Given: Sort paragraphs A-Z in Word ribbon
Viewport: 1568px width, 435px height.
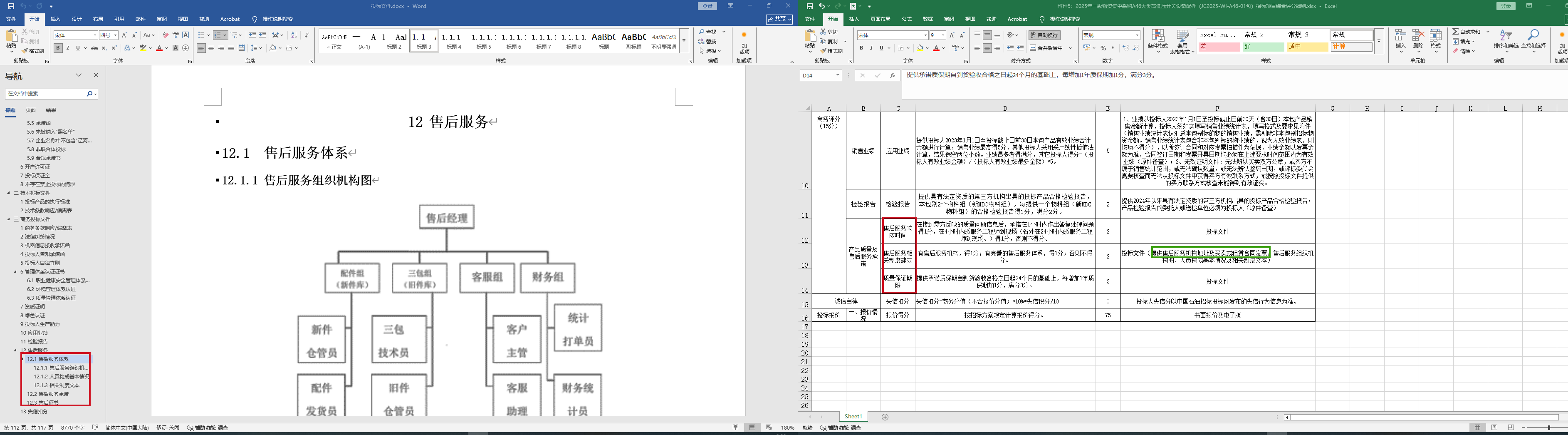Looking at the screenshot, I should pyautogui.click(x=294, y=35).
